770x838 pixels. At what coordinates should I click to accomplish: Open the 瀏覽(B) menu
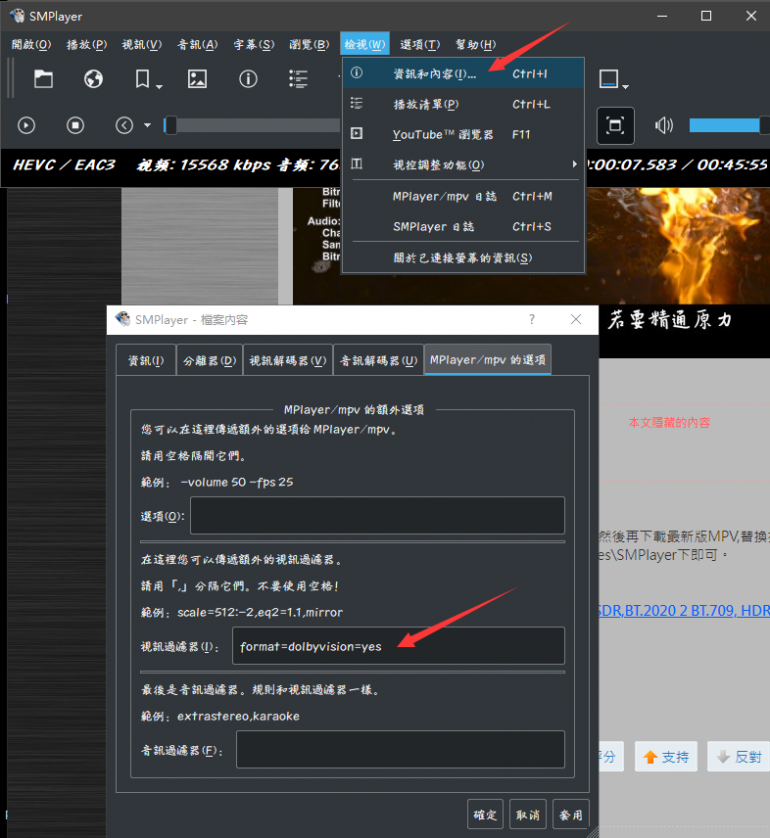tap(309, 44)
